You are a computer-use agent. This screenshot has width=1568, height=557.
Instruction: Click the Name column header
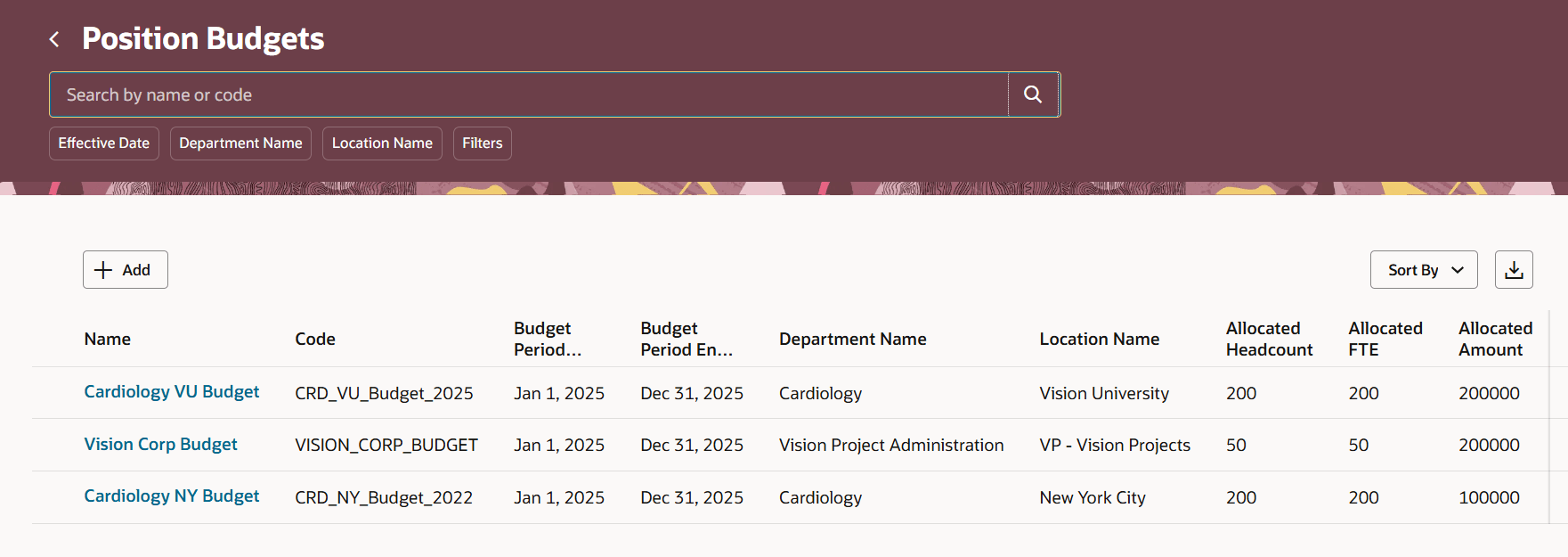108,340
